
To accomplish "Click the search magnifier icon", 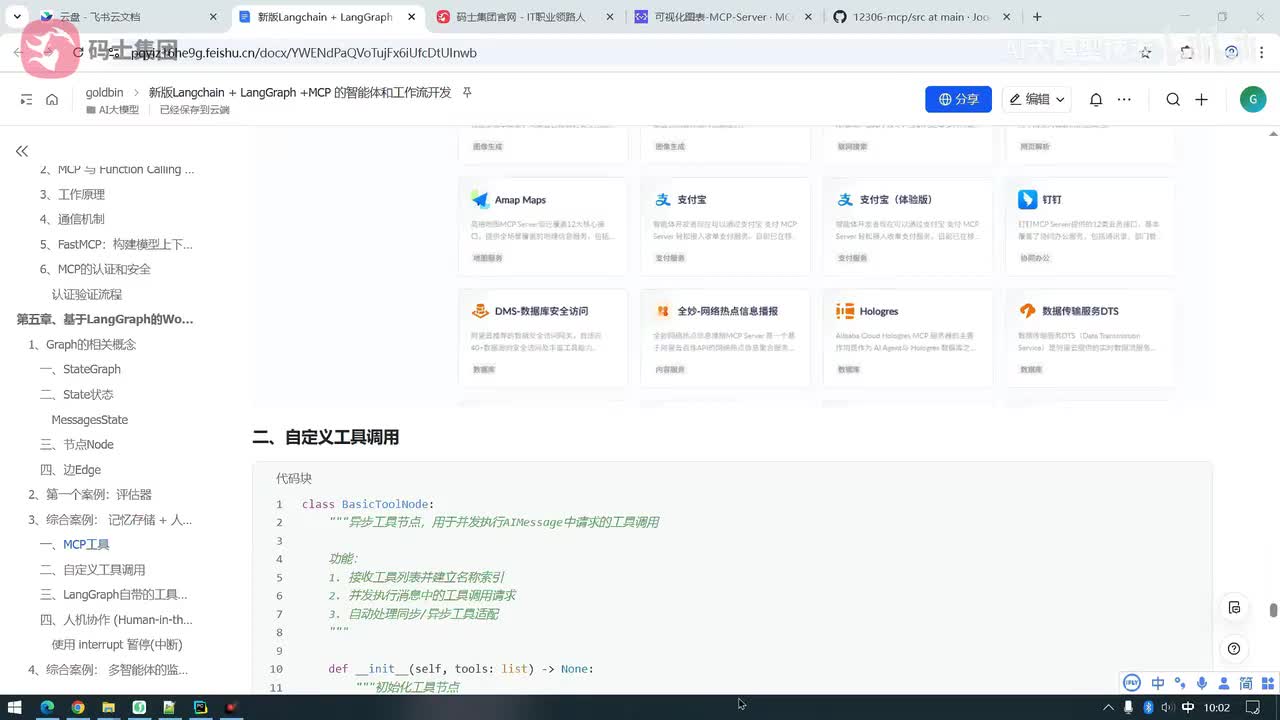I will click(x=1173, y=99).
